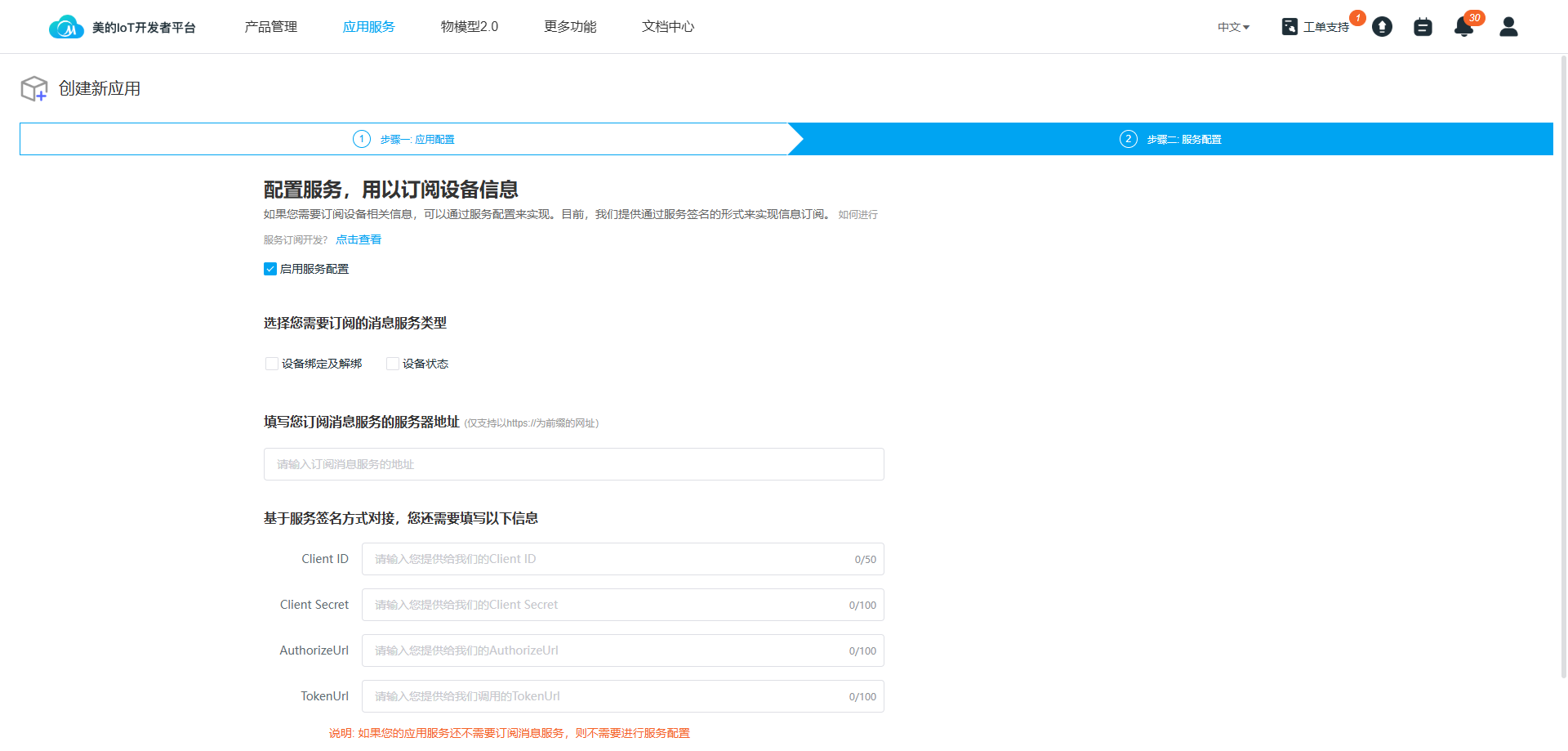Viewport: 1568px width, 751px height.
Task: Open the 物模型2.0 menu item
Action: pyautogui.click(x=469, y=27)
